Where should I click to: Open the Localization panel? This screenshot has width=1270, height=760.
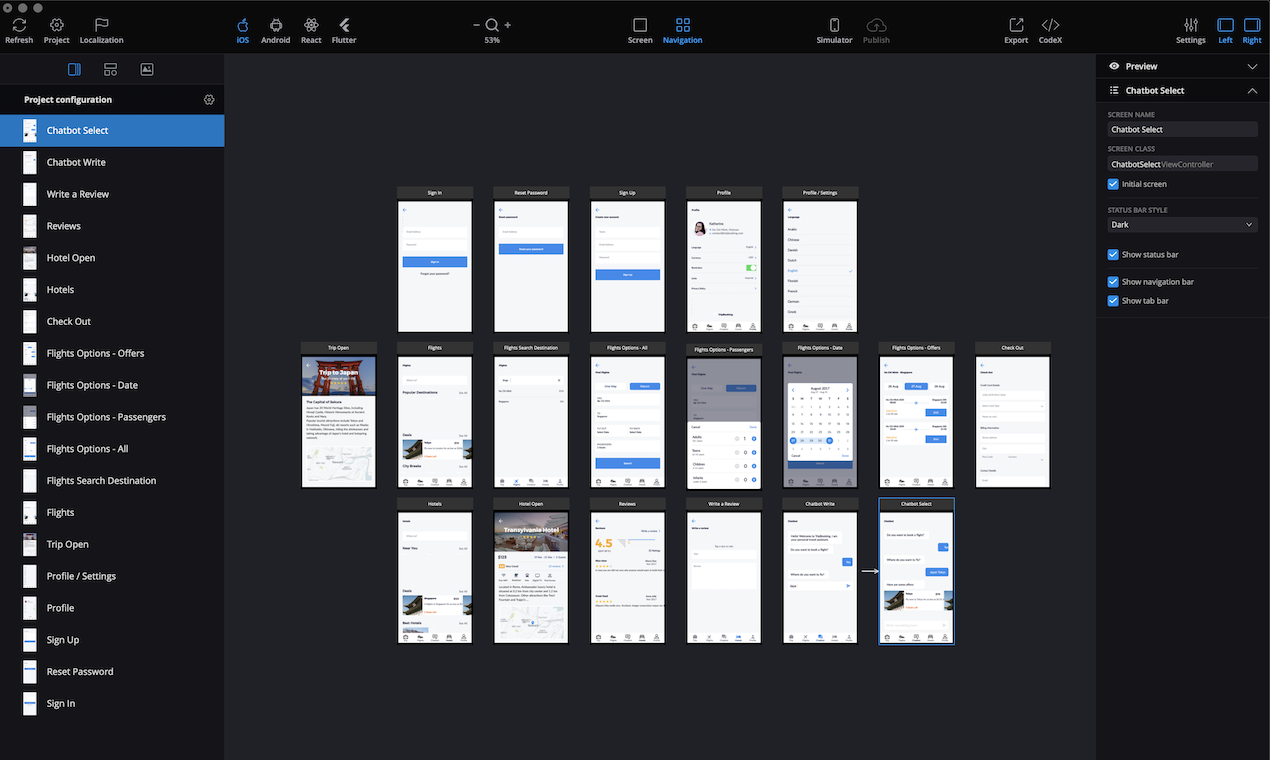point(101,30)
